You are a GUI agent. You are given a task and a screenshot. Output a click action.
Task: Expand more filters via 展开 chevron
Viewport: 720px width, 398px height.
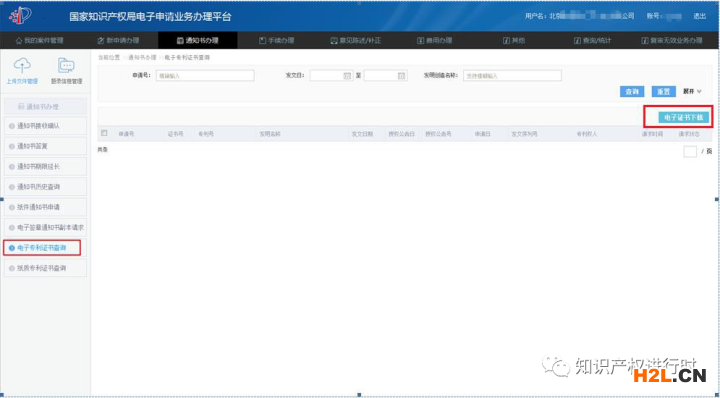coord(692,91)
